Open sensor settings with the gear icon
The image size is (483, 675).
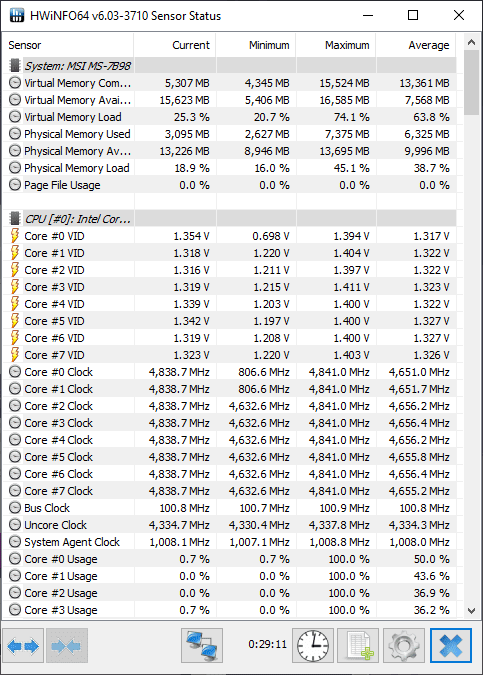click(x=404, y=646)
